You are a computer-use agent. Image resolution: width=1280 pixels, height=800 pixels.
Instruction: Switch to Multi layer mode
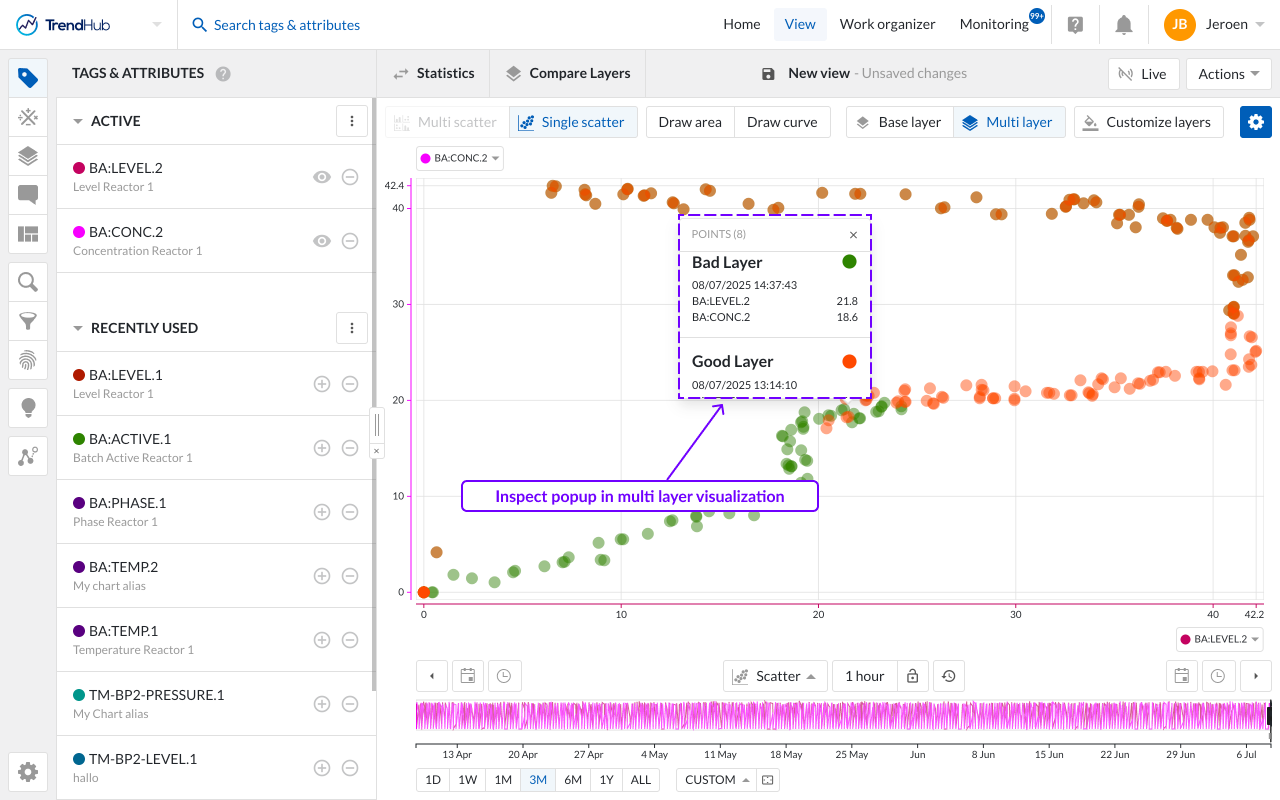coord(1009,122)
